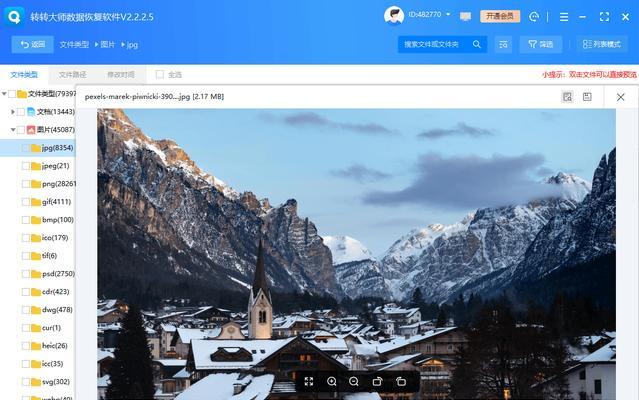Expand the 文档 tree node
This screenshot has width=639, height=400.
click(13, 112)
